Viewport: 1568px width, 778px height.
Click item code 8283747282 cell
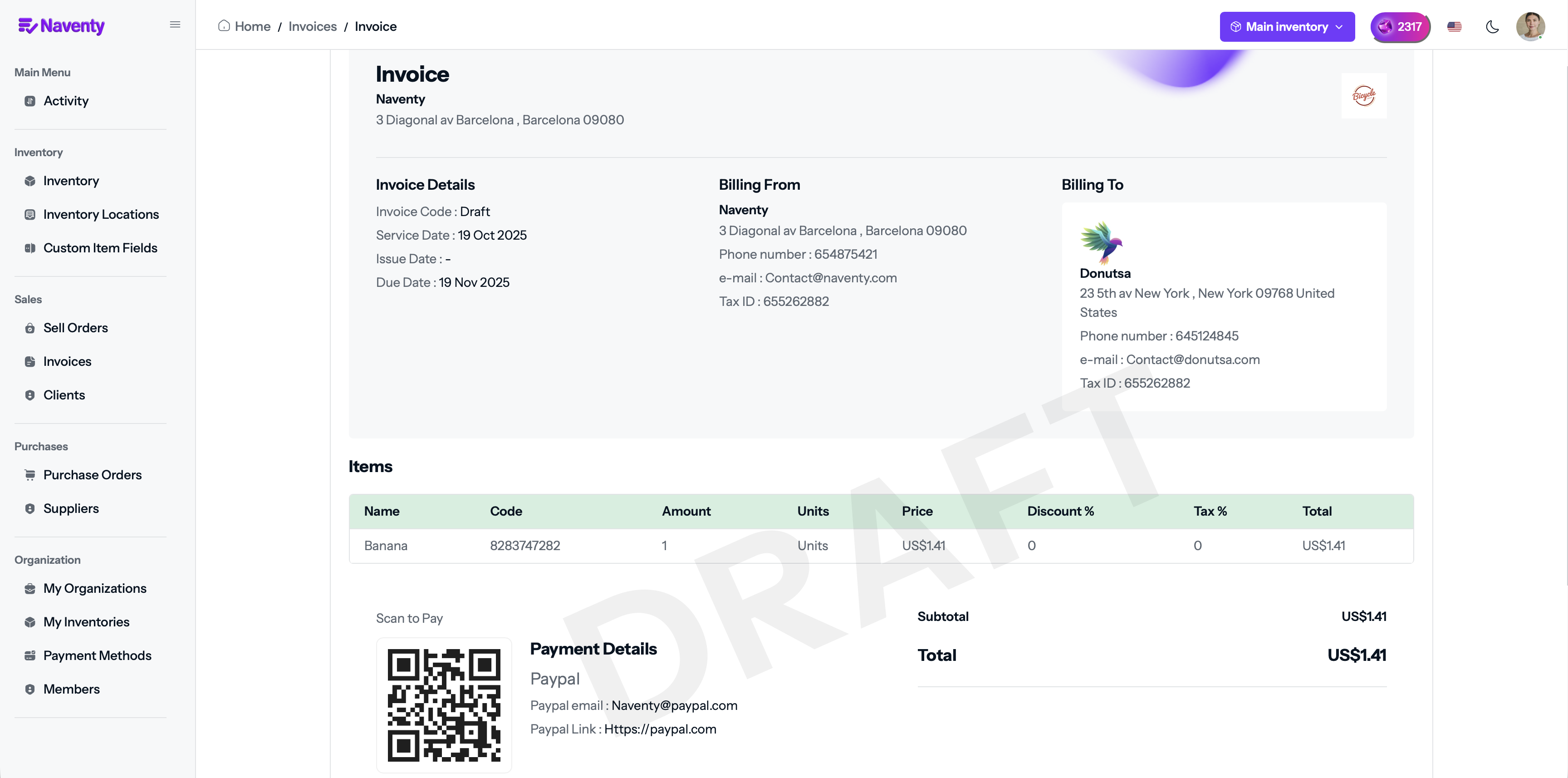[524, 546]
